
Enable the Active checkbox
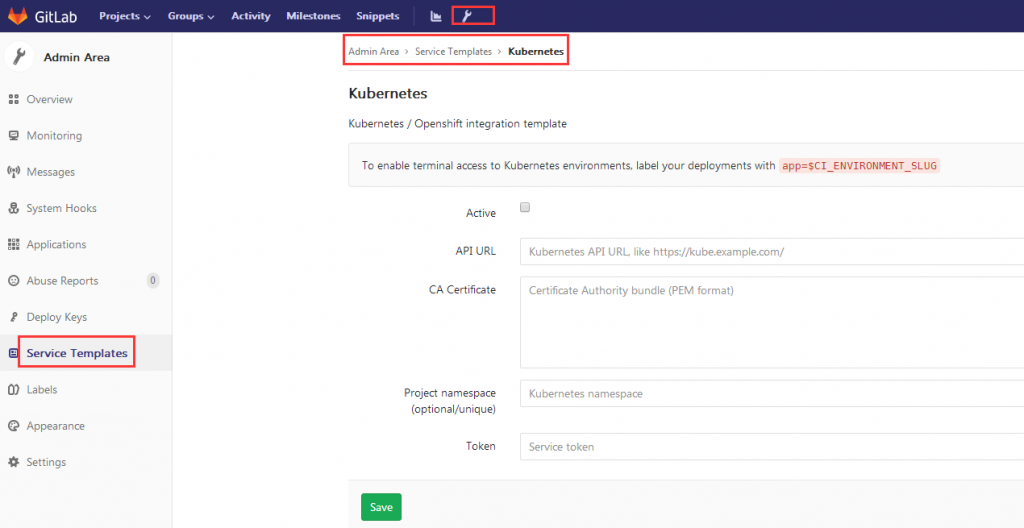[525, 207]
